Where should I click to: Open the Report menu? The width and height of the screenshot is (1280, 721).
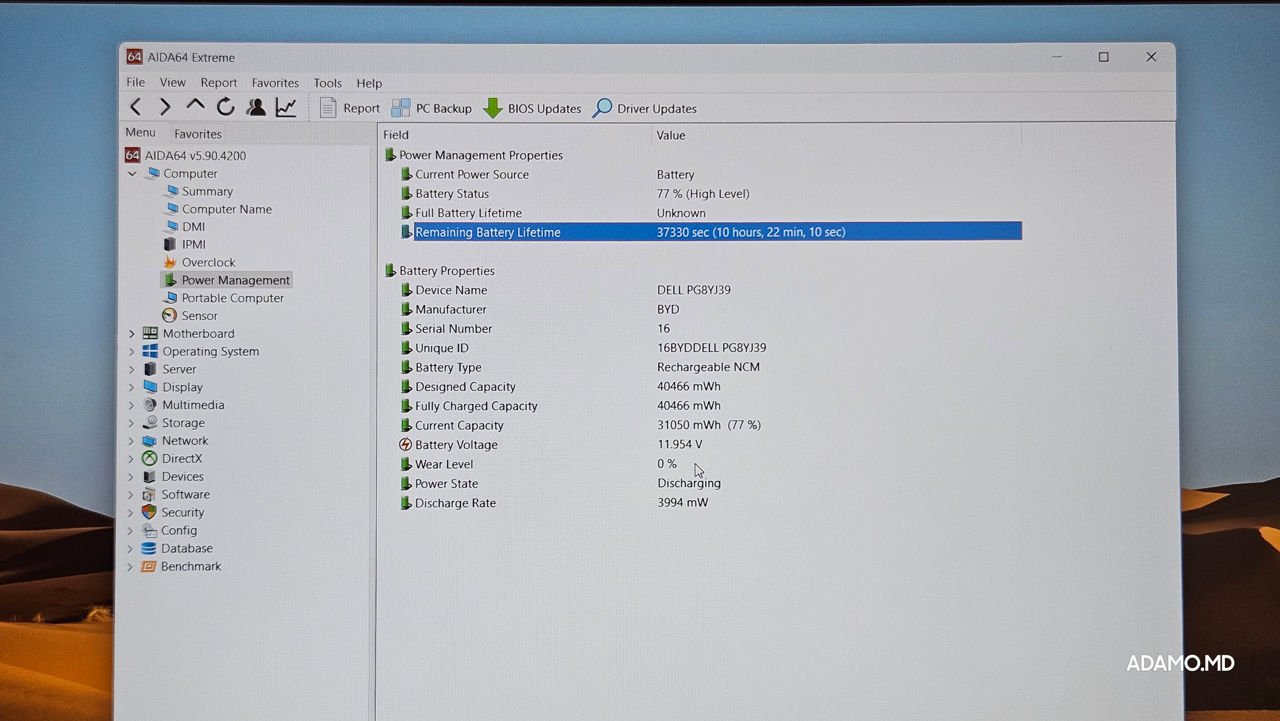pos(219,83)
